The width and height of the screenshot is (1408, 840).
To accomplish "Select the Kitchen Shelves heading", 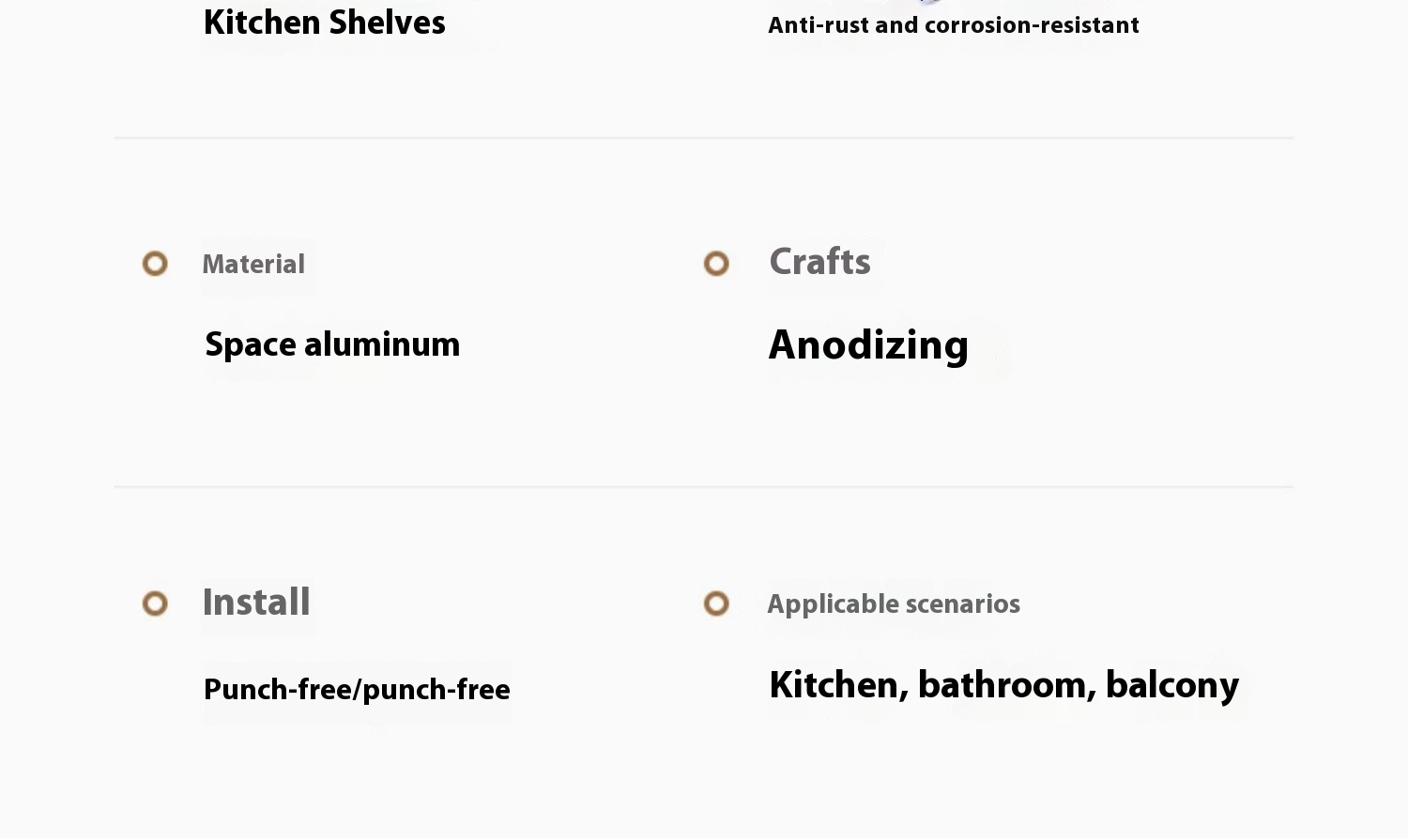I will click(325, 23).
